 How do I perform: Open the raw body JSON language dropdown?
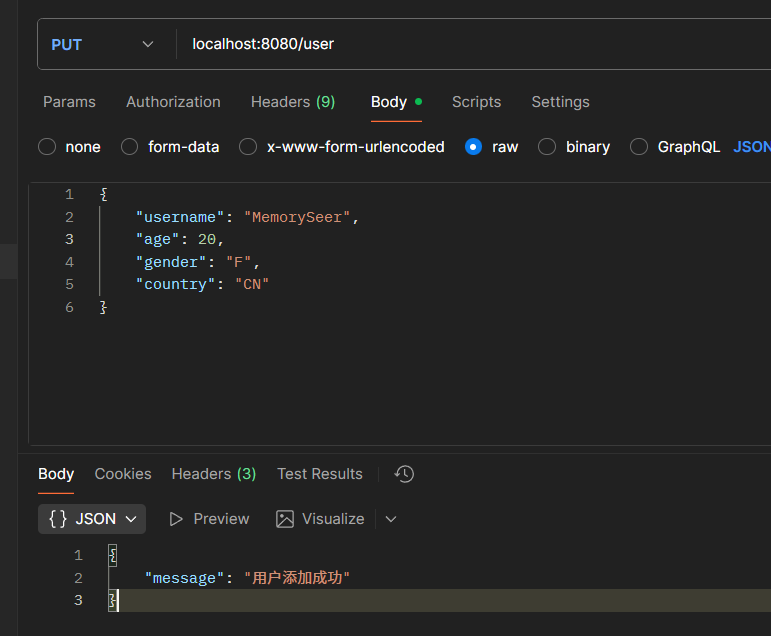pyautogui.click(x=752, y=147)
